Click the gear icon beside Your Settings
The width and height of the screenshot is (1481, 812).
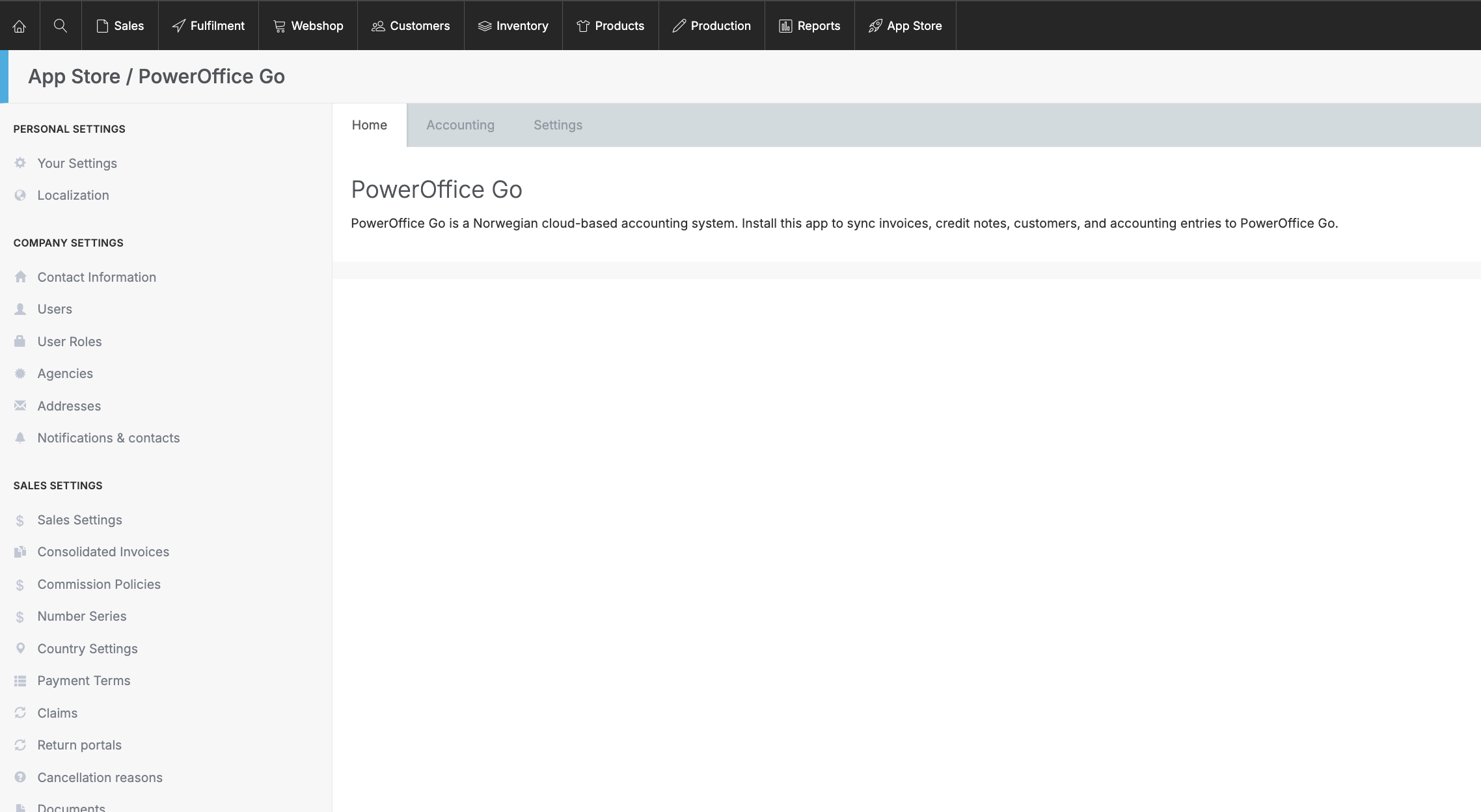[20, 163]
